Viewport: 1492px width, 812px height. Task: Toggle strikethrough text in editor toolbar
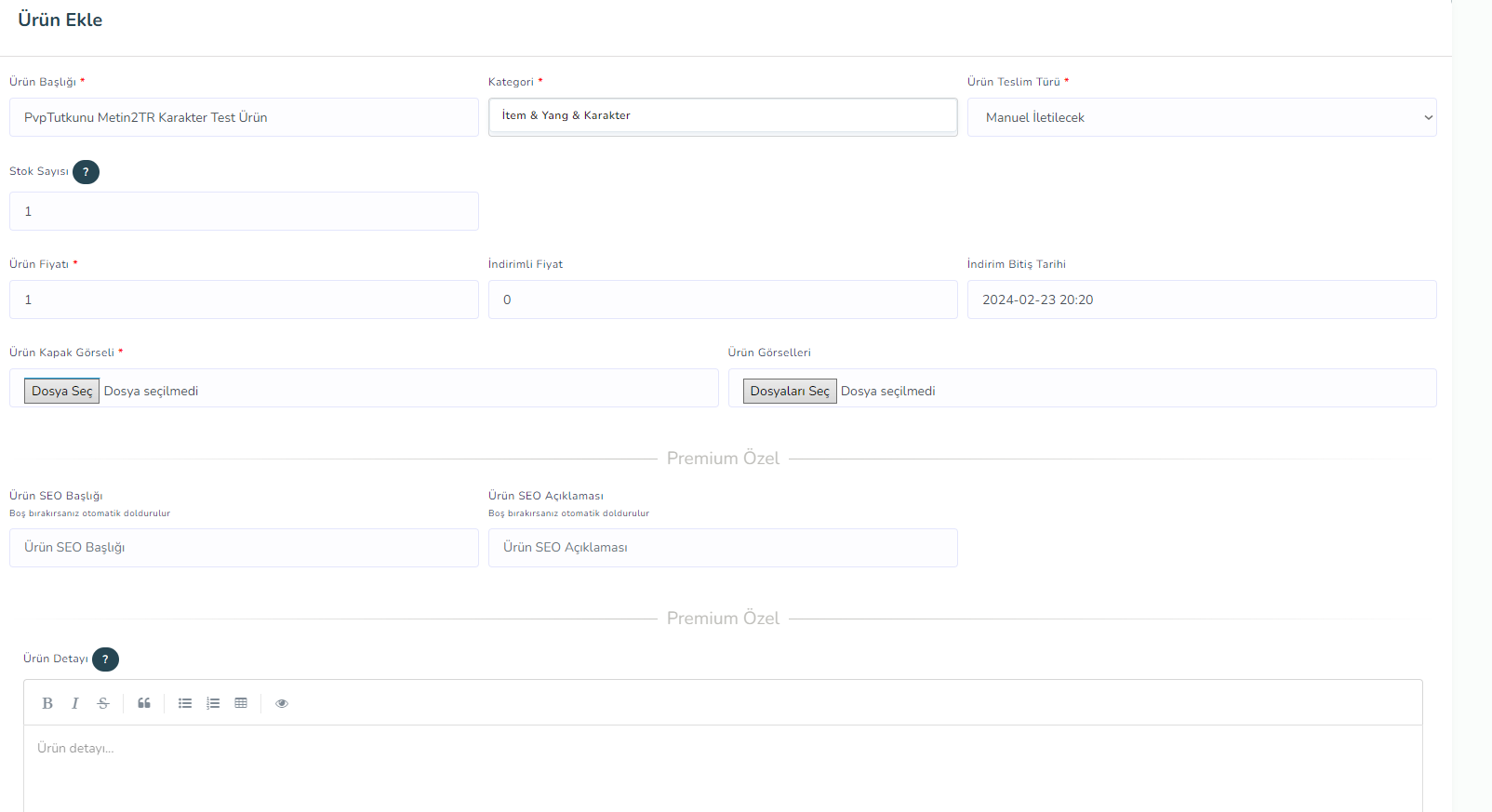point(103,703)
